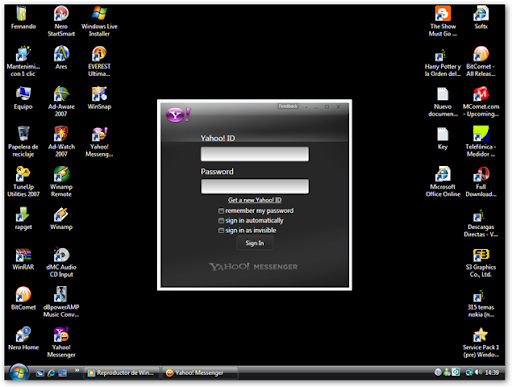Launch Internet Explorer from Quick Launch
Viewport: 512px width, 387px height.
click(51, 373)
